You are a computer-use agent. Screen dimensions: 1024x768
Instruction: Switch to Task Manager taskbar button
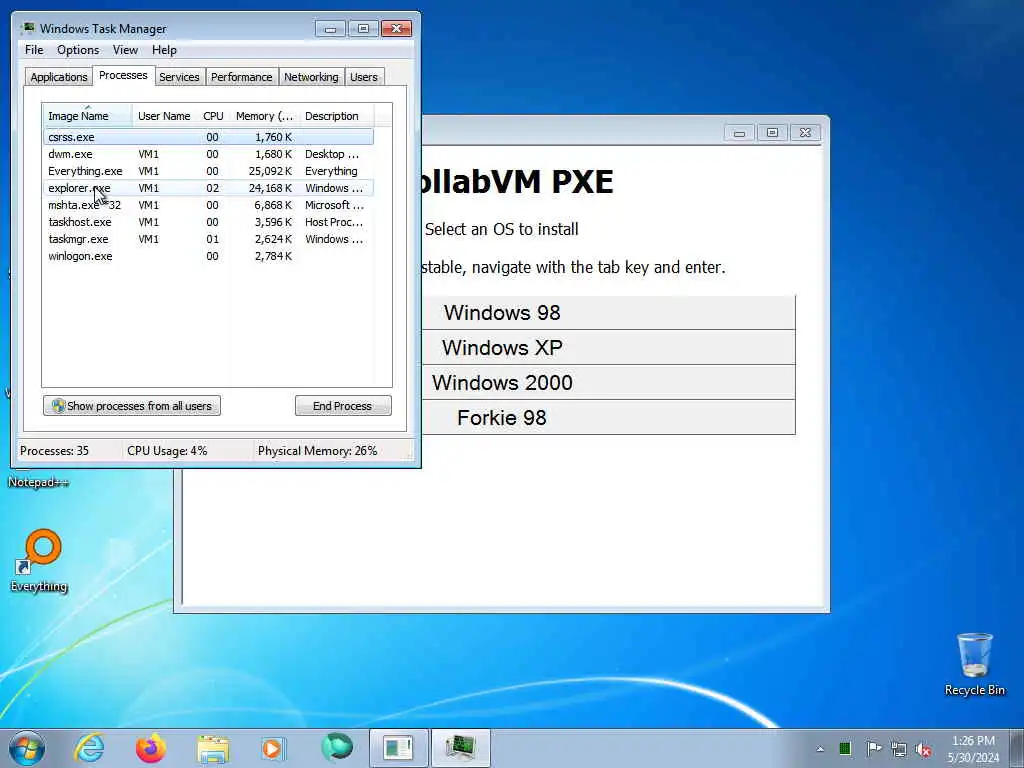pyautogui.click(x=460, y=748)
